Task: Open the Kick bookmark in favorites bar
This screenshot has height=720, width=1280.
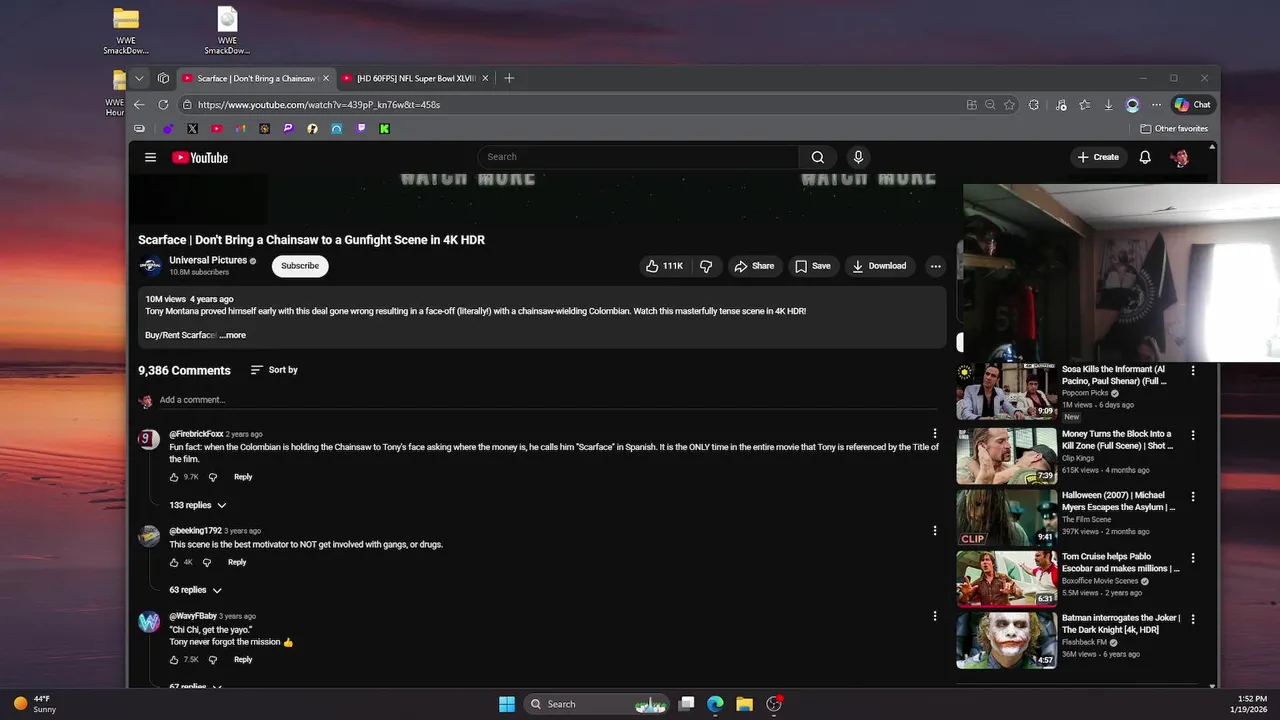Action: [385, 128]
